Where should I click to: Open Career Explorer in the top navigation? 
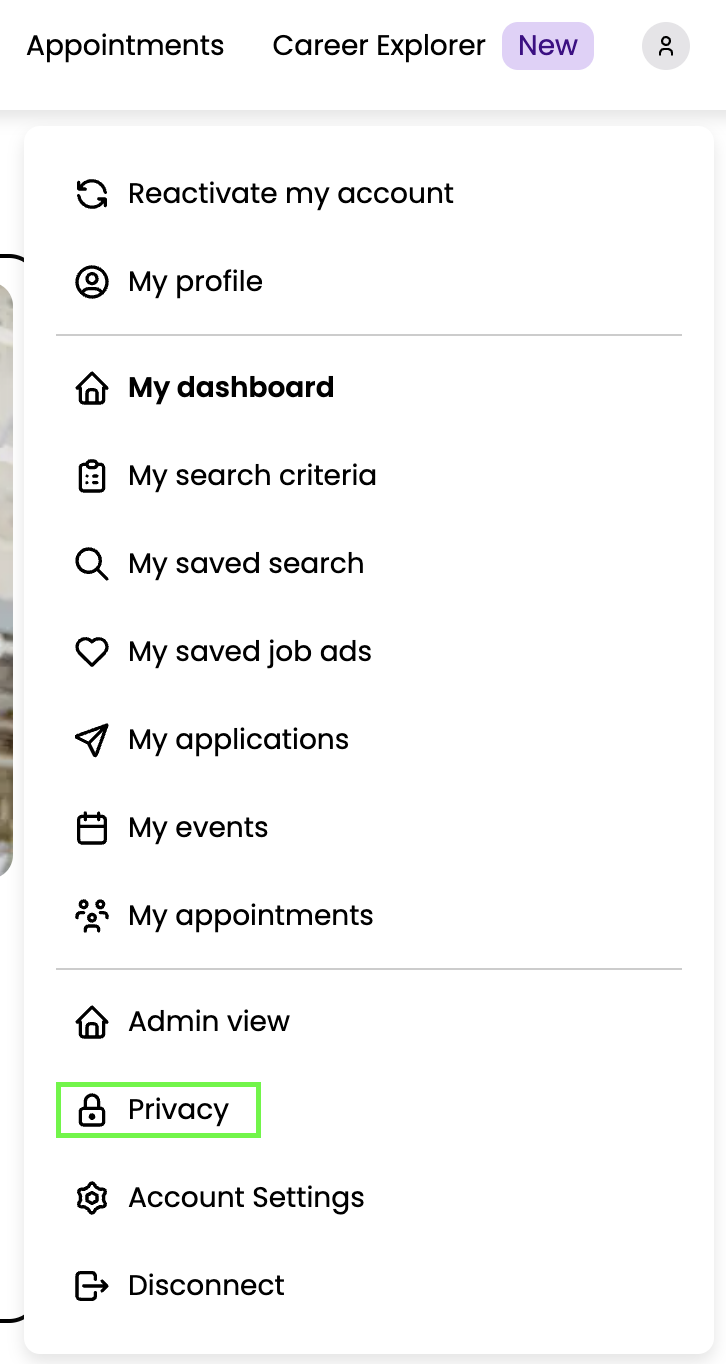coord(379,46)
